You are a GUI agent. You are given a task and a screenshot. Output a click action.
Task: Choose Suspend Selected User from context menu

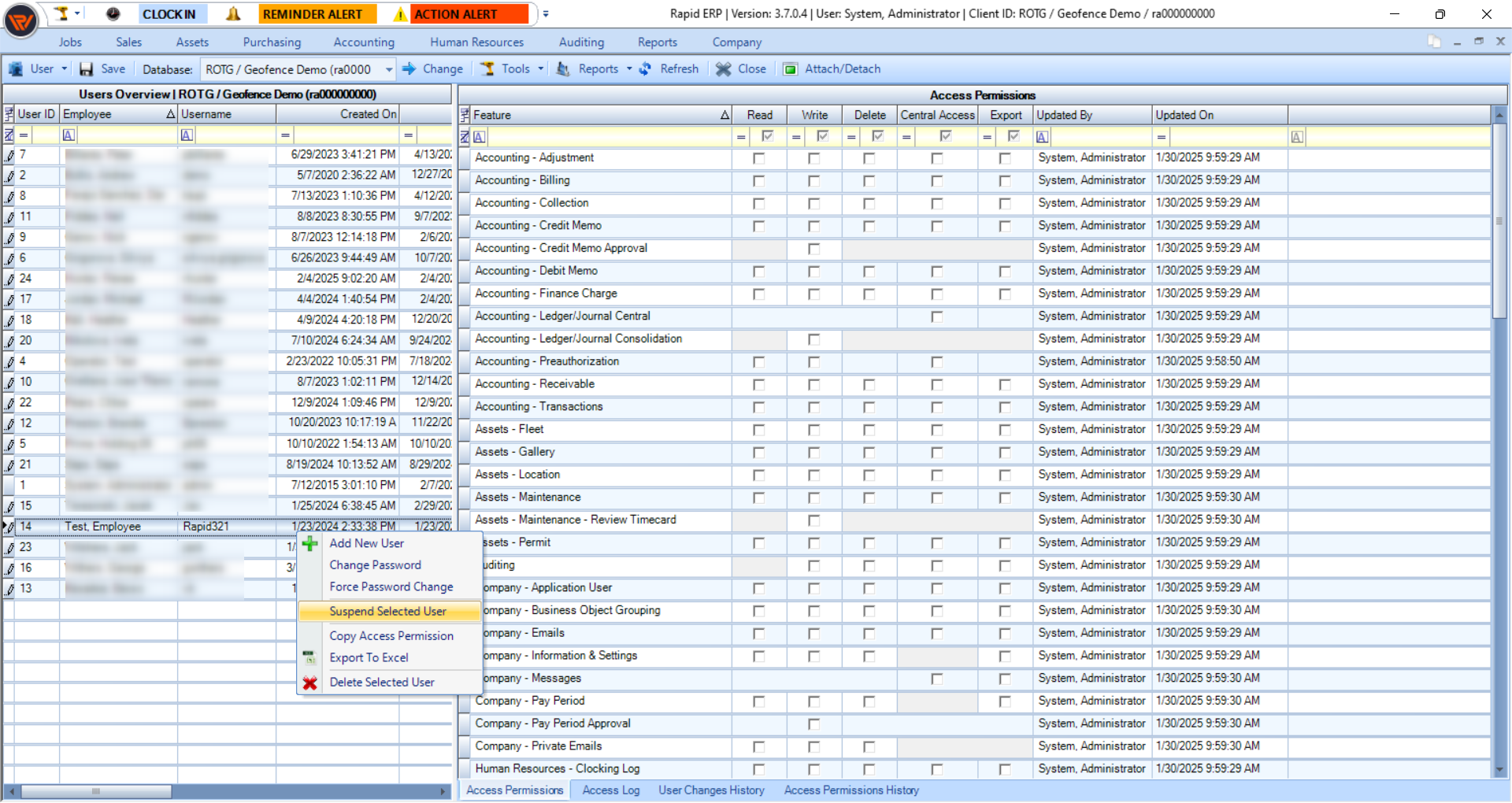[389, 612]
